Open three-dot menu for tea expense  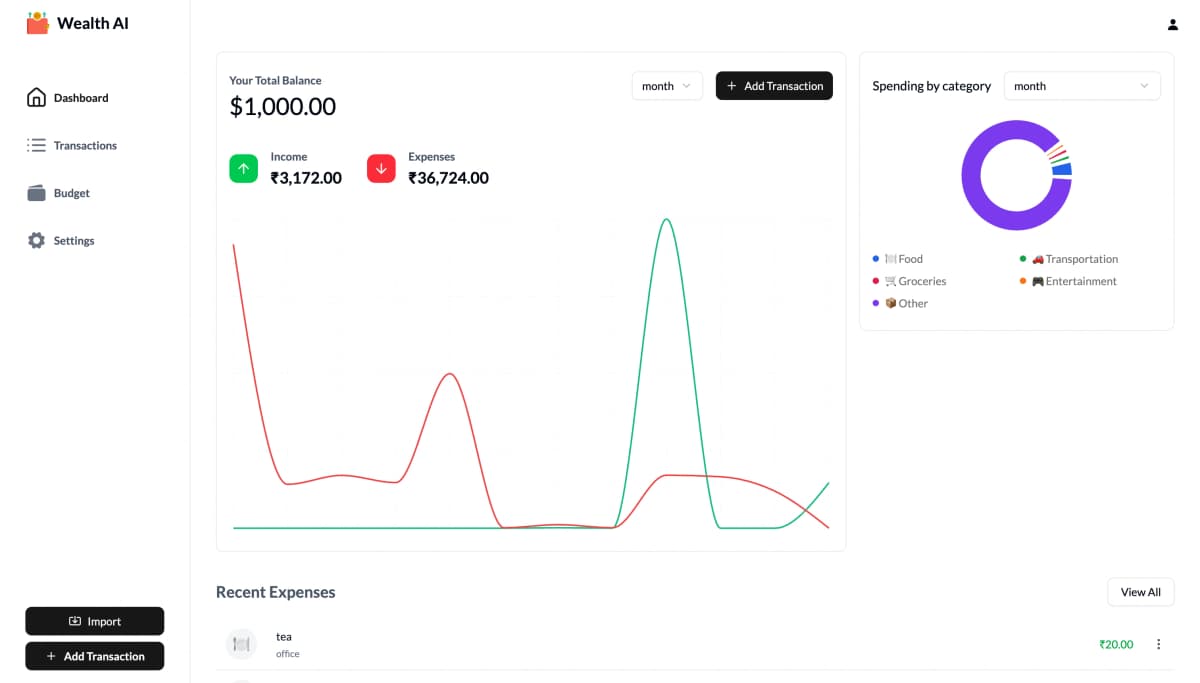point(1158,644)
